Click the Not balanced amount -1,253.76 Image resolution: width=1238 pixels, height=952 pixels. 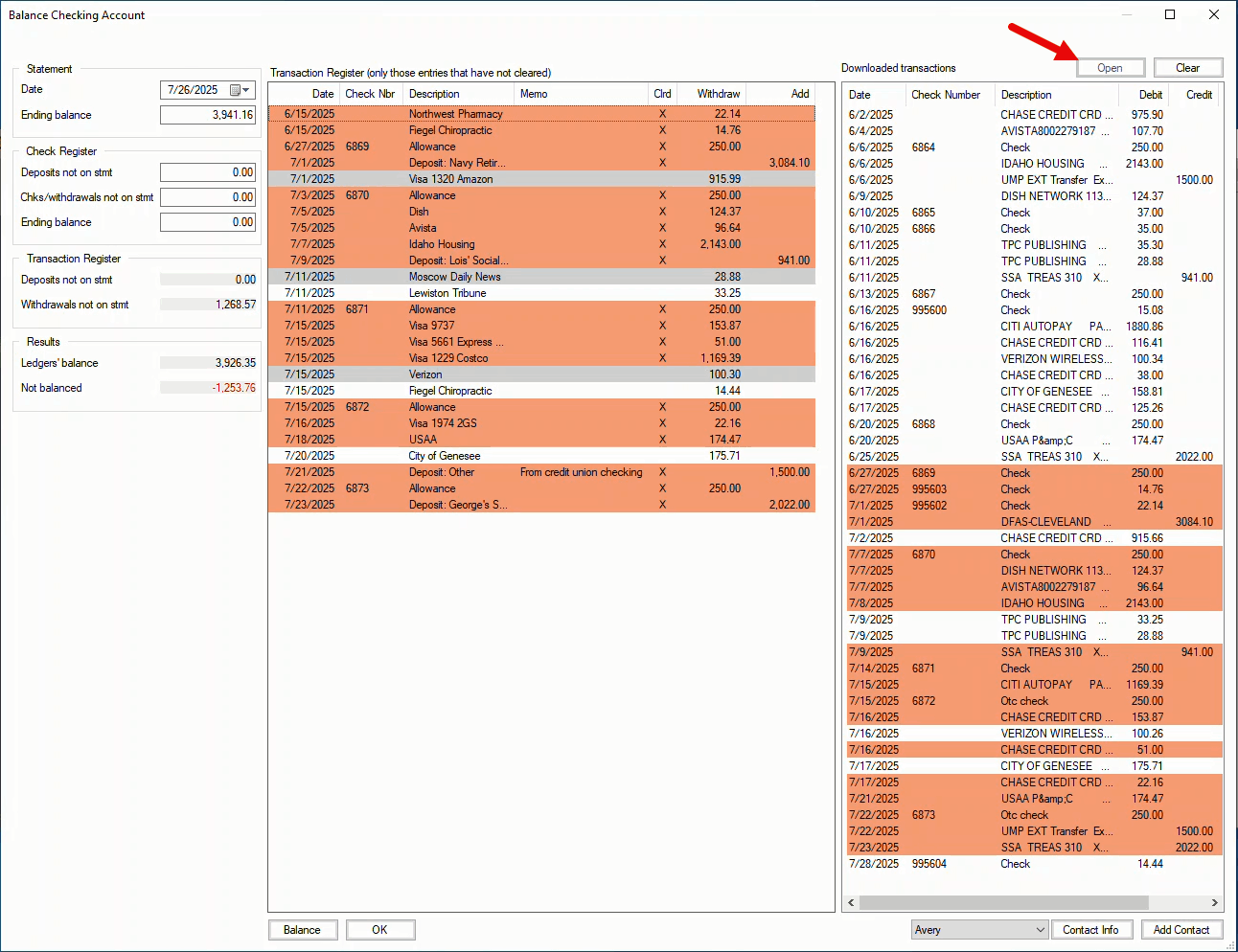pyautogui.click(x=234, y=388)
